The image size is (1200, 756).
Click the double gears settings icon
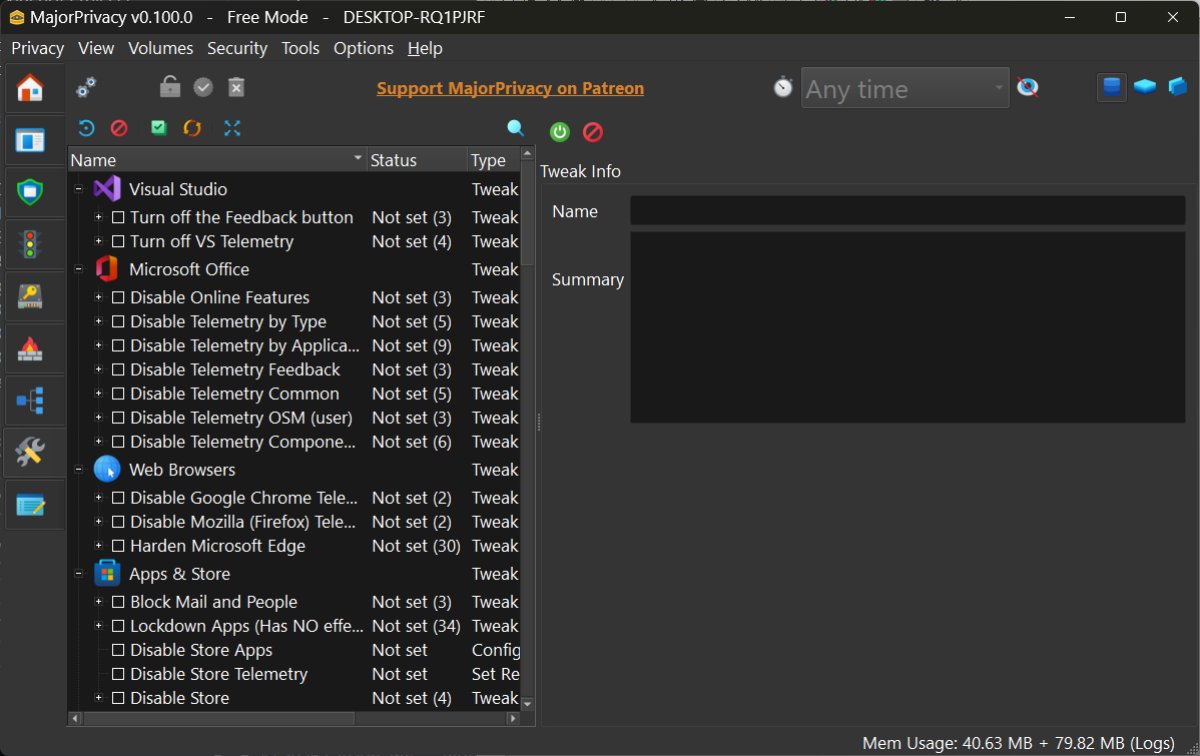(x=87, y=88)
